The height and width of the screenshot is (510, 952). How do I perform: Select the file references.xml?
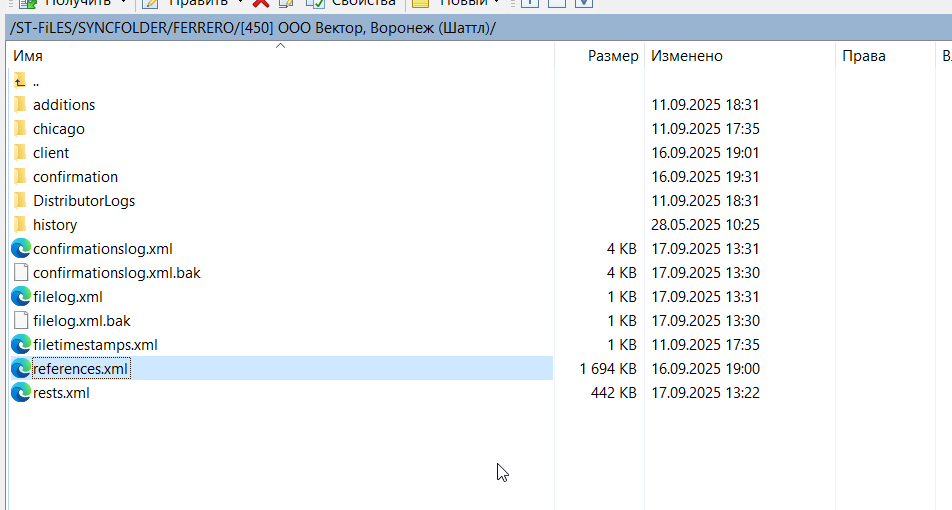[80, 369]
